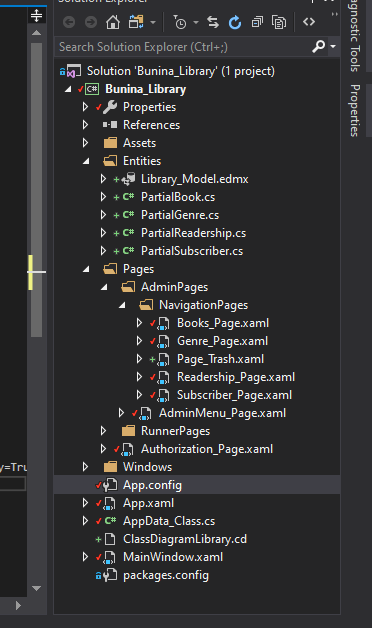372x628 pixels.
Task: Collapse the Pages folder
Action: click(86, 270)
